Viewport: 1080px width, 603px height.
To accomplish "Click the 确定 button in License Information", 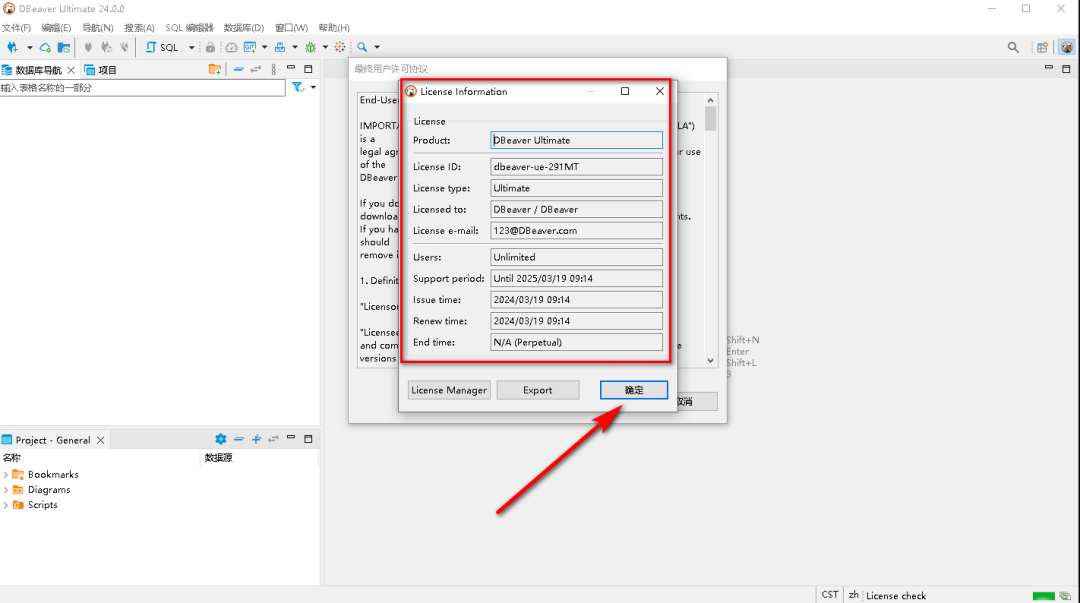I will [634, 390].
